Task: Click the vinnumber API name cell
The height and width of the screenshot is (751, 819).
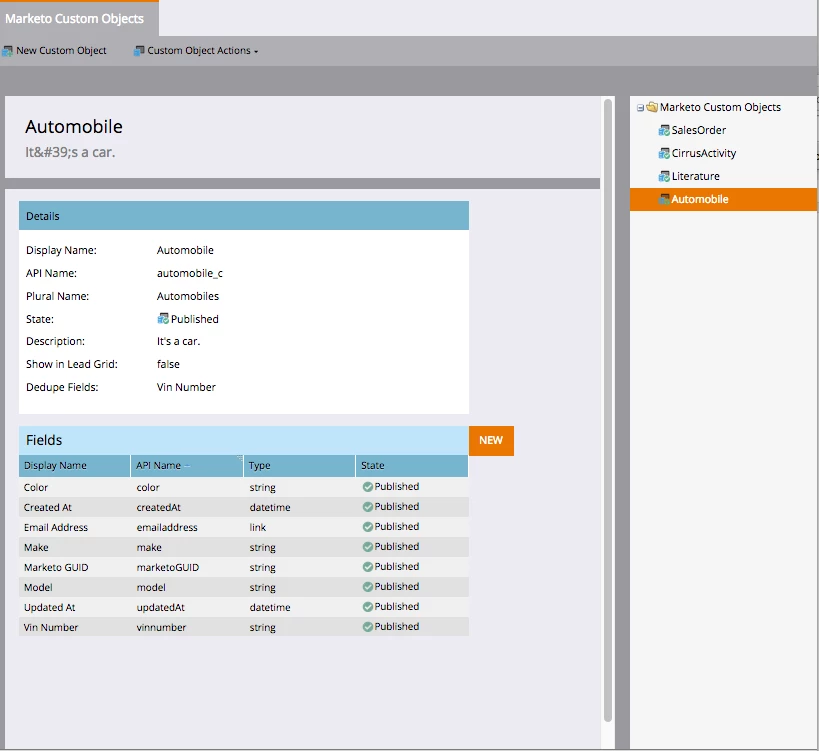Action: tap(161, 627)
